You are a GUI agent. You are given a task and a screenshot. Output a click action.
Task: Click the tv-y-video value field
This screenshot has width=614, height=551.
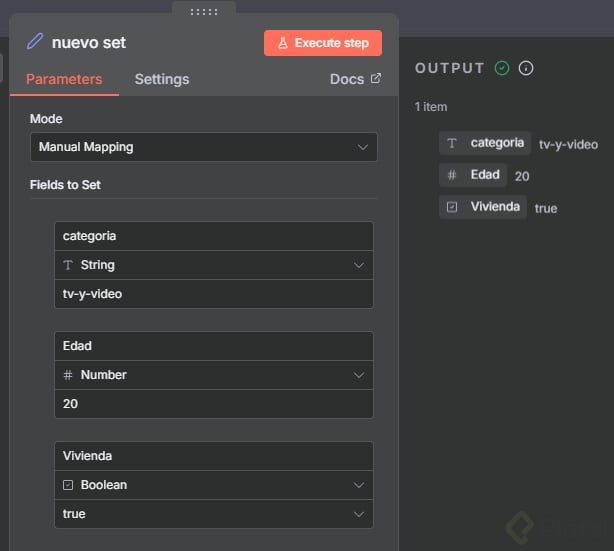coord(214,294)
